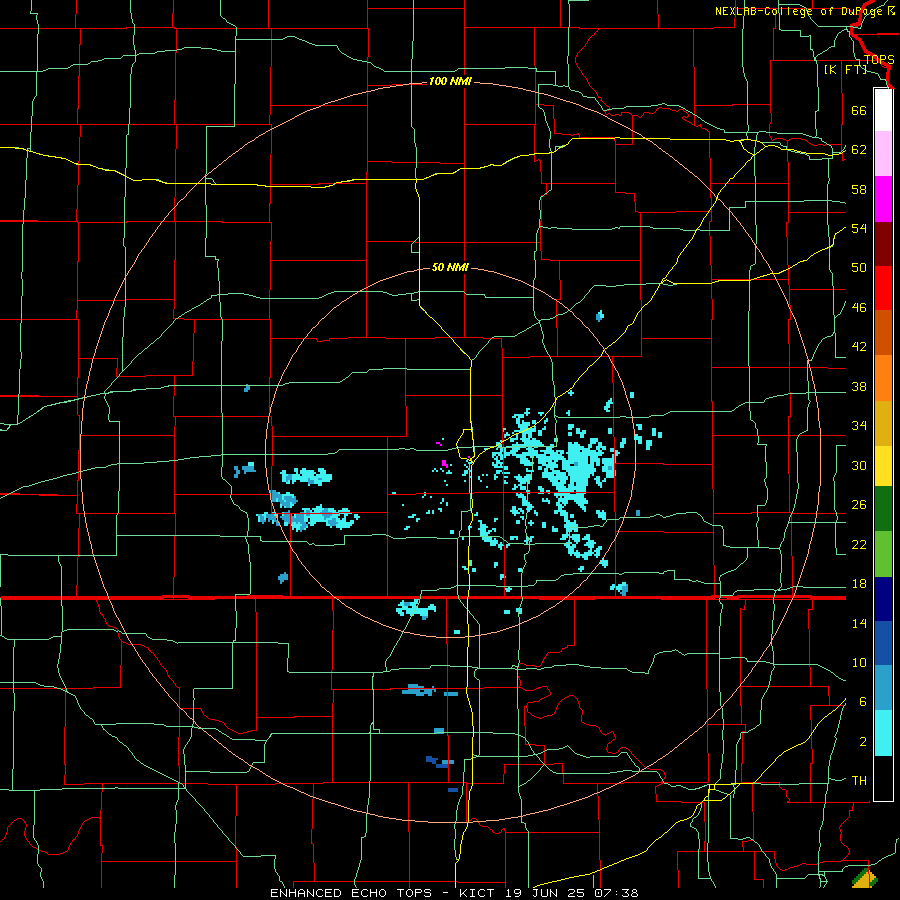This screenshot has height=900, width=900.
Task: Click the "14" legend value
Action: (859, 623)
